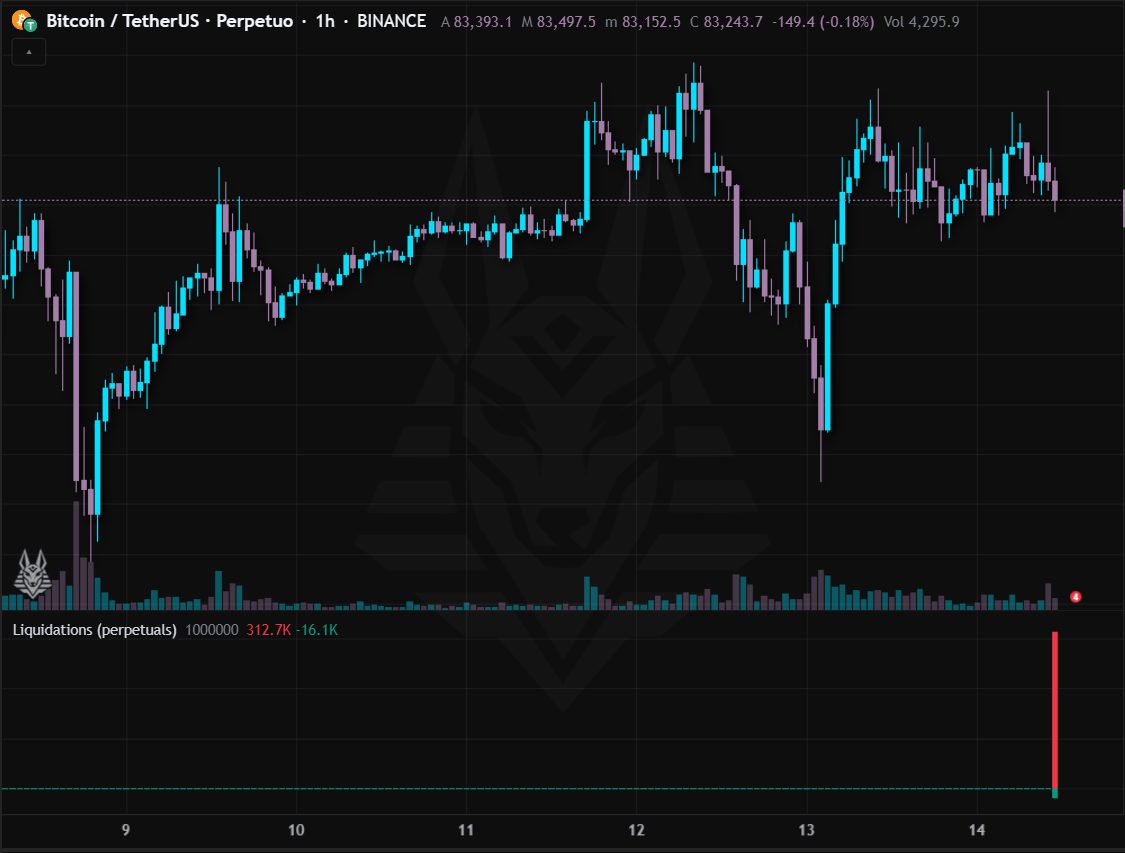The width and height of the screenshot is (1125, 853).
Task: Click the Vol 4,295.9 readout
Action: point(921,22)
